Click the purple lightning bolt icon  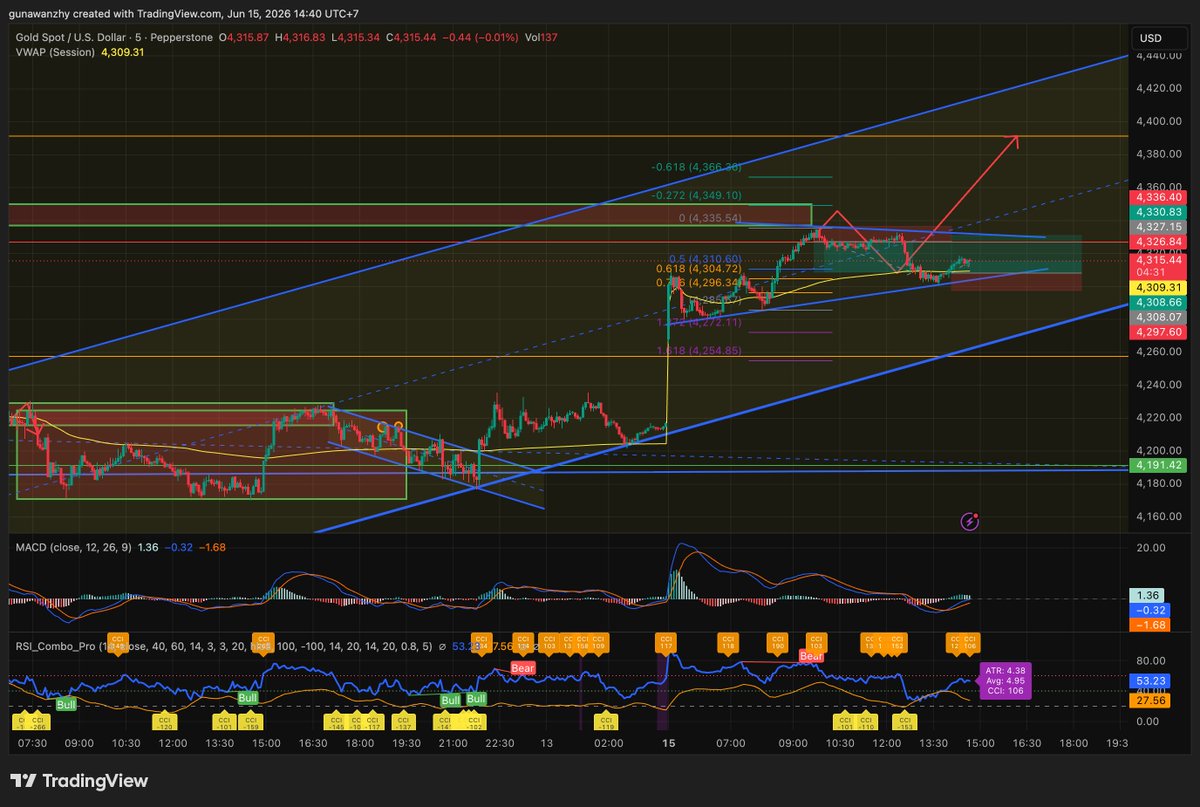pos(969,521)
